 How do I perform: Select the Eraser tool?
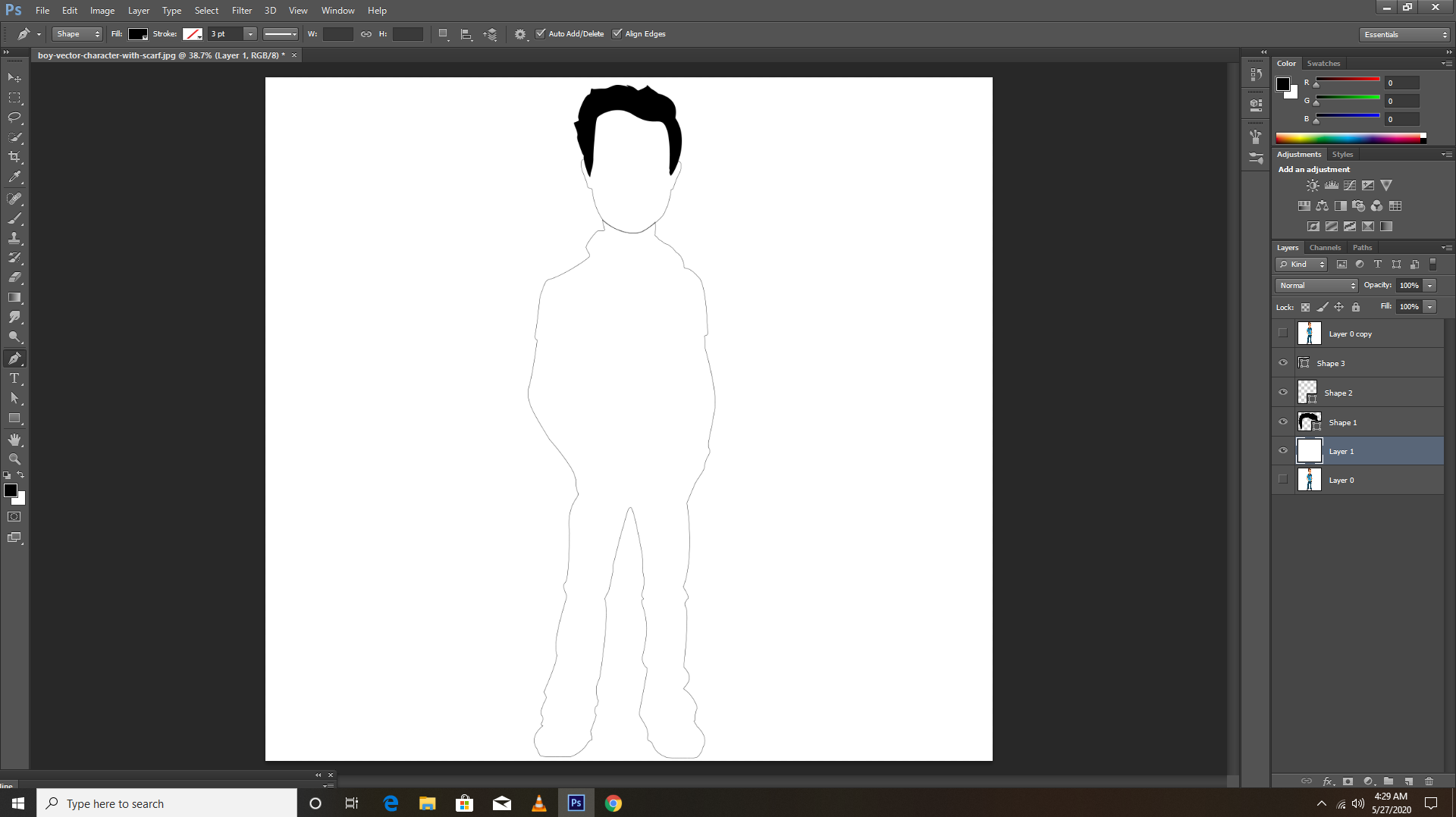(14, 277)
